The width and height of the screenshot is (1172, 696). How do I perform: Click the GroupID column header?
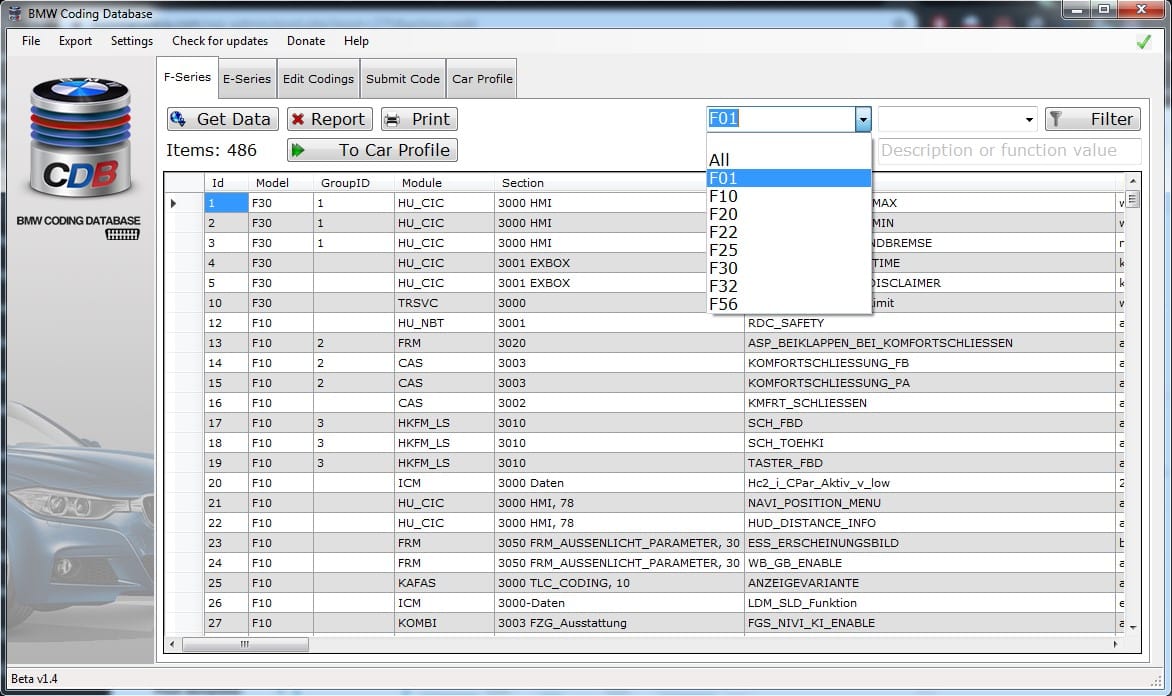coord(354,182)
